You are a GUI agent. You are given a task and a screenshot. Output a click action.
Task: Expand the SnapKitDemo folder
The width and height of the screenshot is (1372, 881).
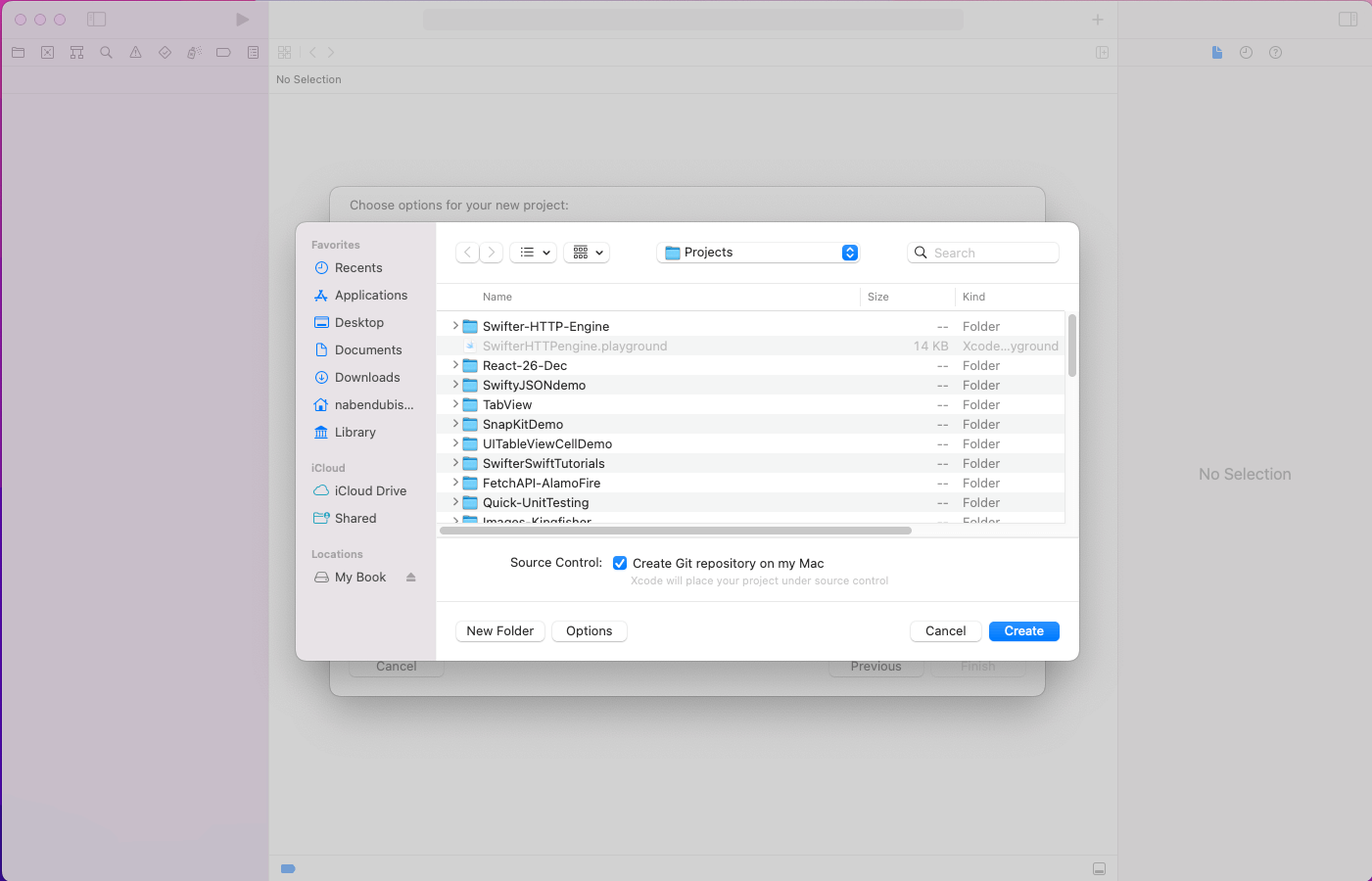[454, 424]
